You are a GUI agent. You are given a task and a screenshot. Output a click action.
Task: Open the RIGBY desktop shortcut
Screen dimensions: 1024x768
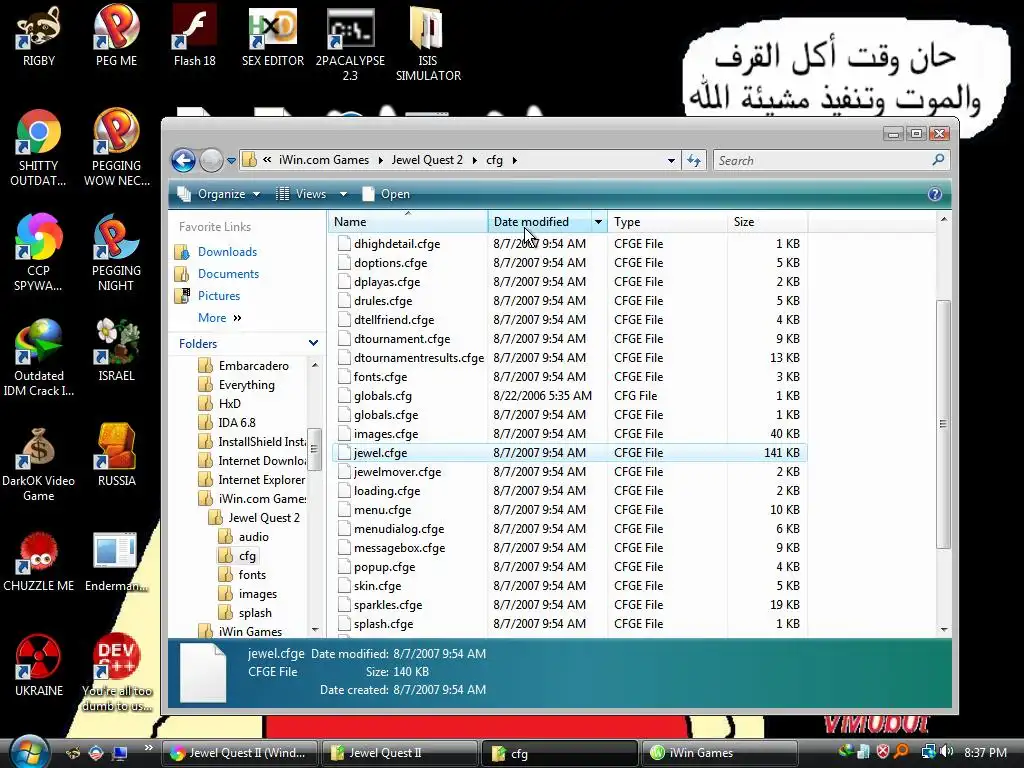point(39,35)
